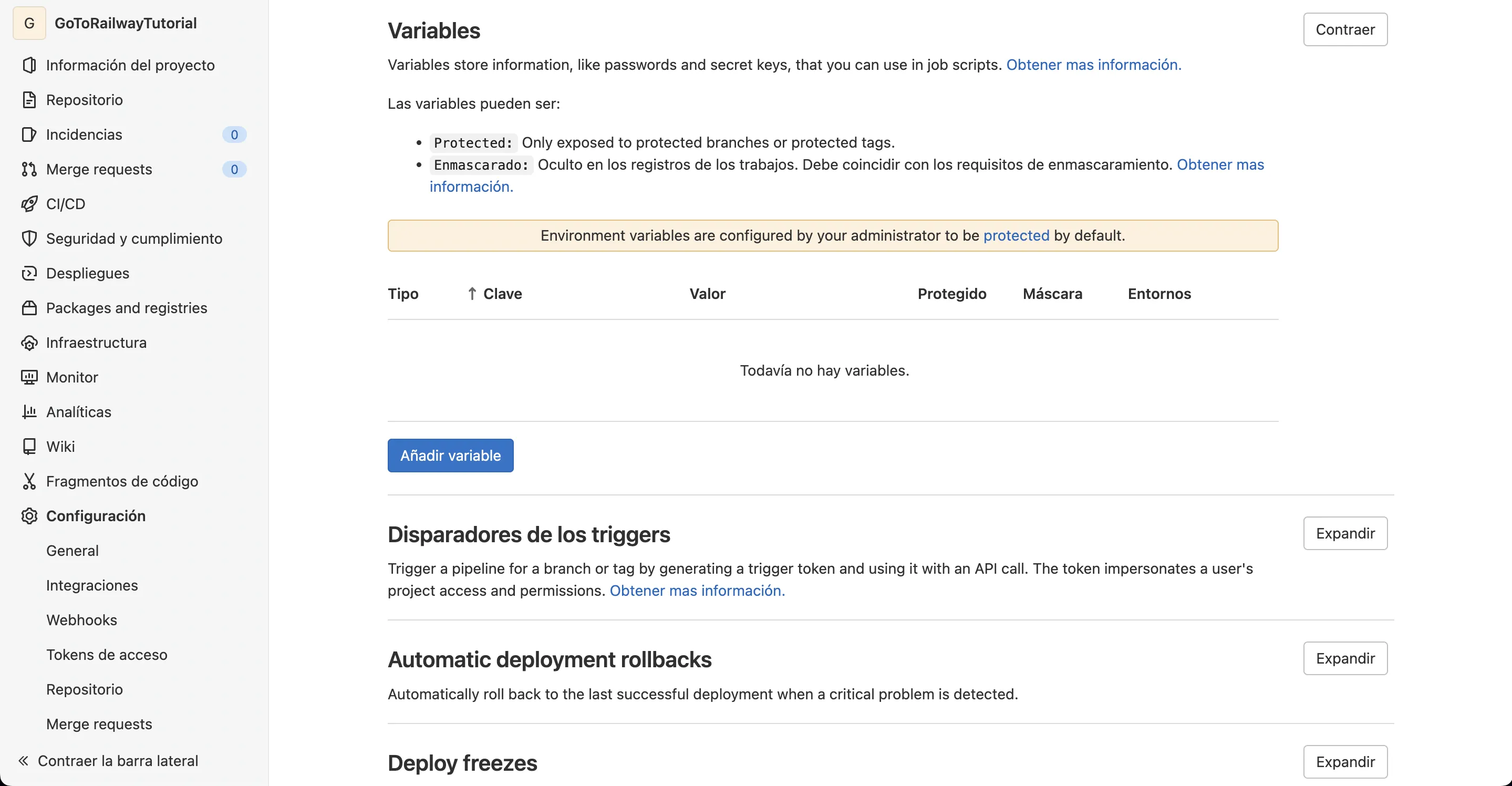Click the Packages and registries icon
Screen dimensions: 1512x786
pyautogui.click(x=29, y=307)
